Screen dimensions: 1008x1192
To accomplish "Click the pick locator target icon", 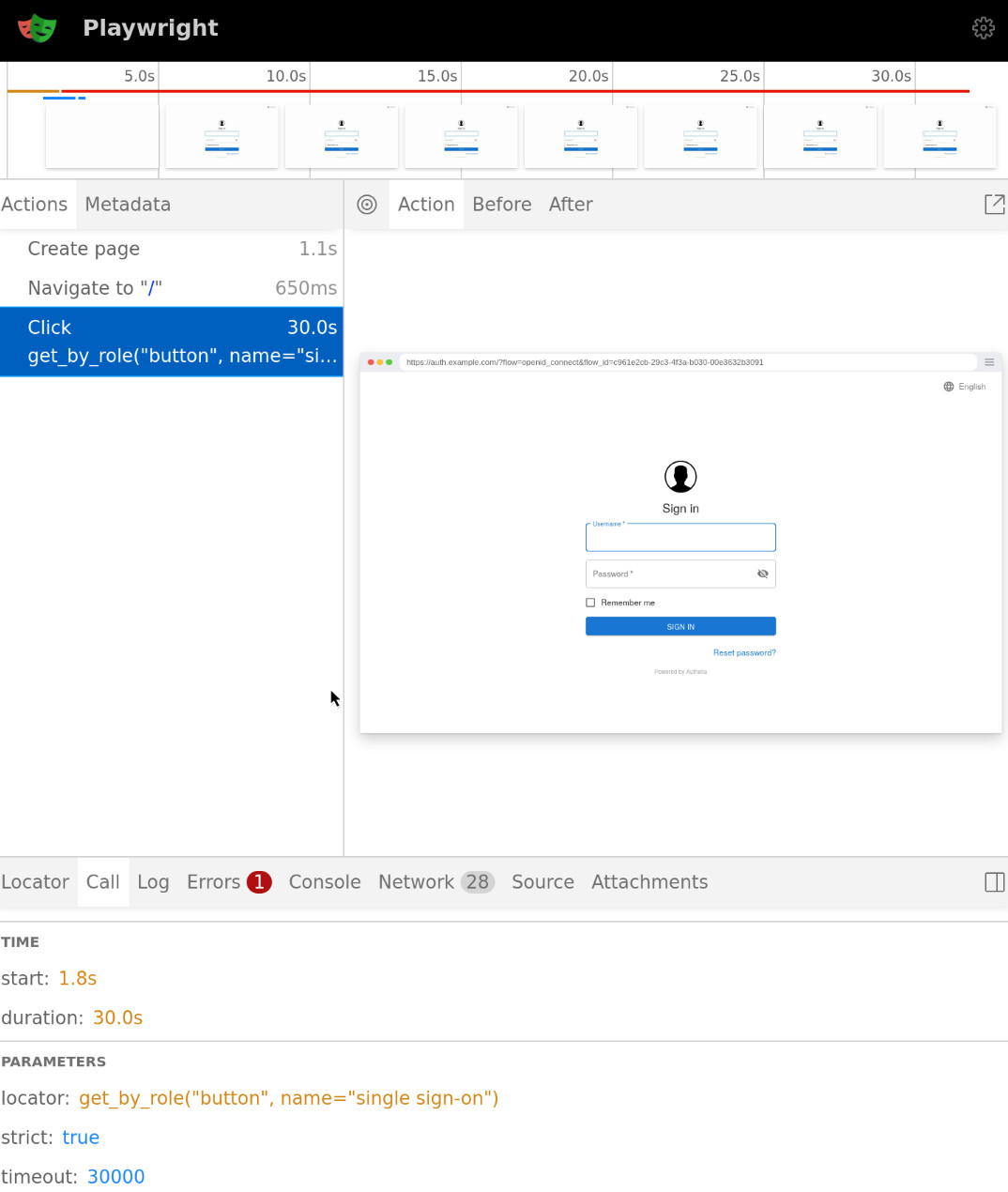I will 367,205.
